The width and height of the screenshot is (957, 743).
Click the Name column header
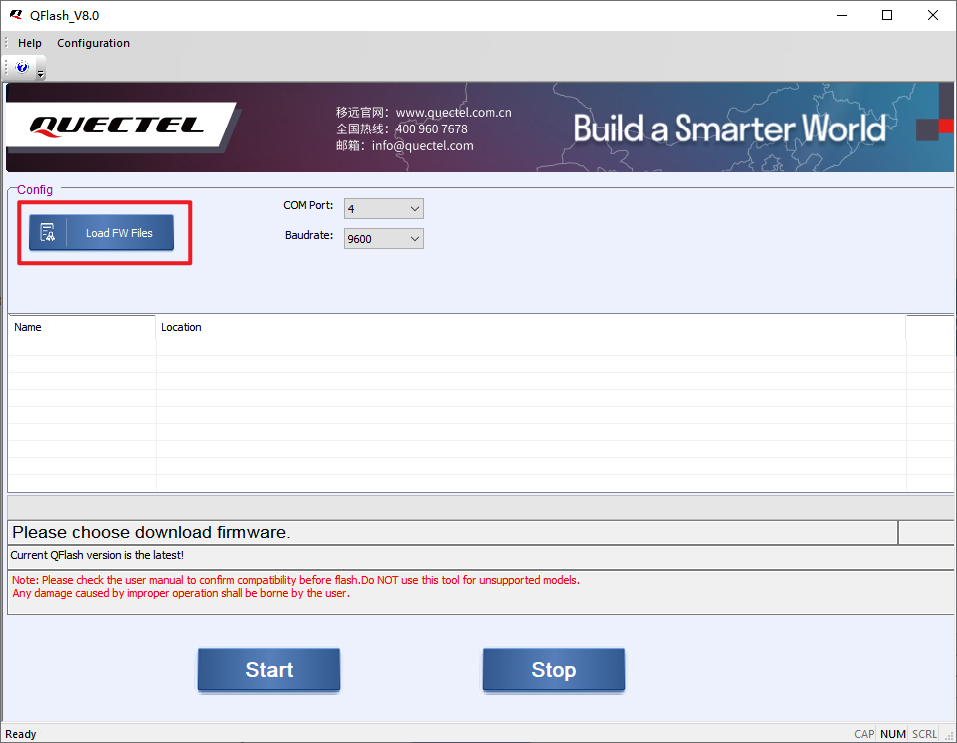click(x=82, y=327)
